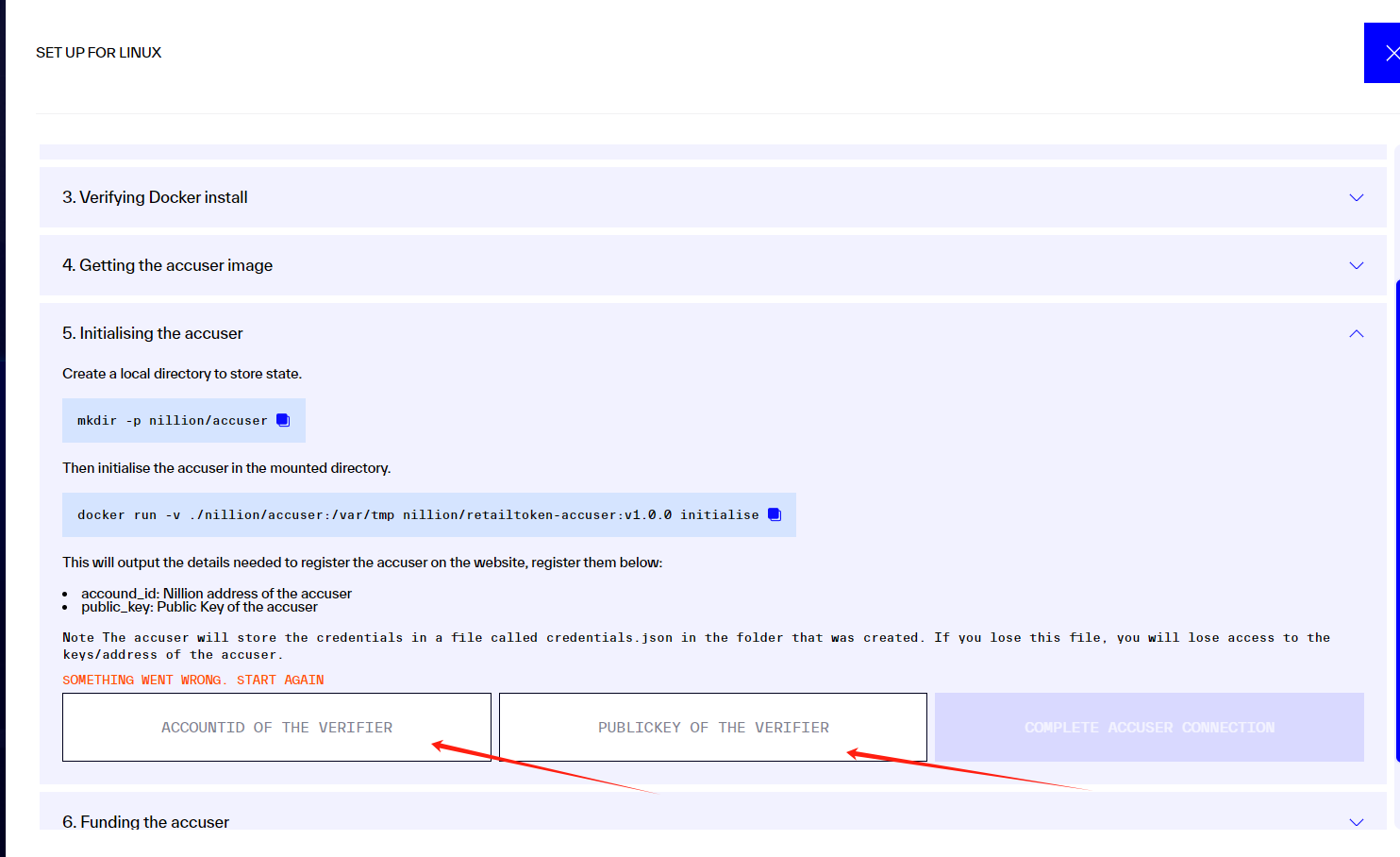Collapse Initialising the accuser using up chevron
This screenshot has width=1400, height=857.
point(1356,333)
